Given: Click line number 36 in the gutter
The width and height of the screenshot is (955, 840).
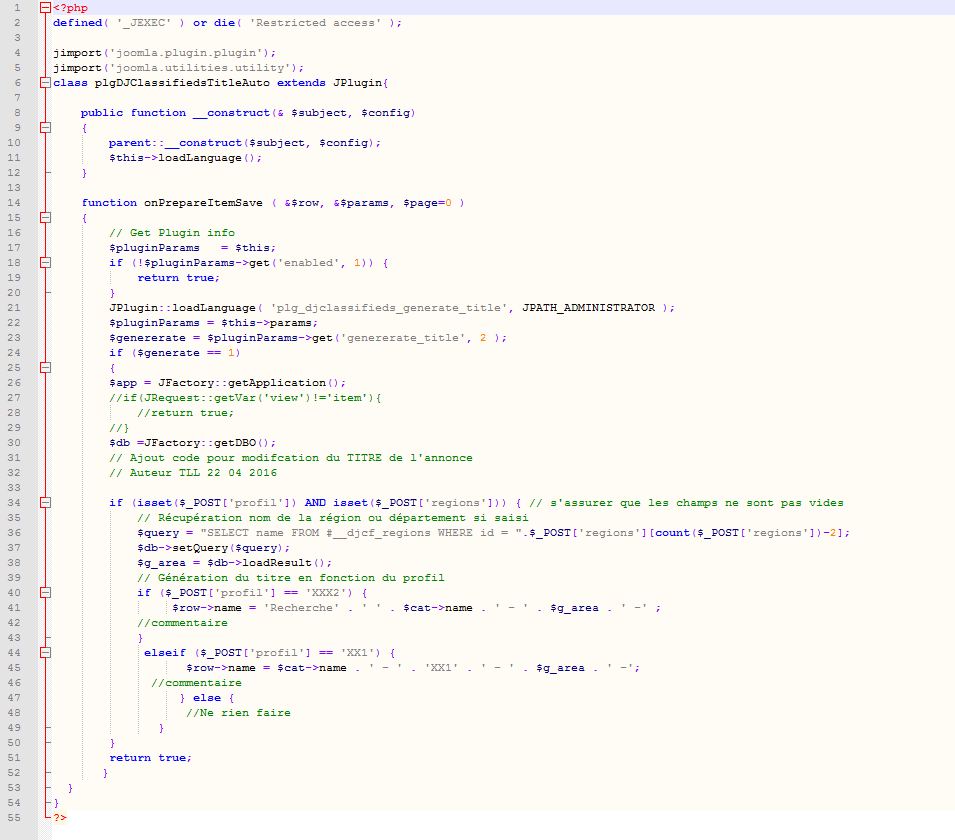Looking at the screenshot, I should [14, 532].
